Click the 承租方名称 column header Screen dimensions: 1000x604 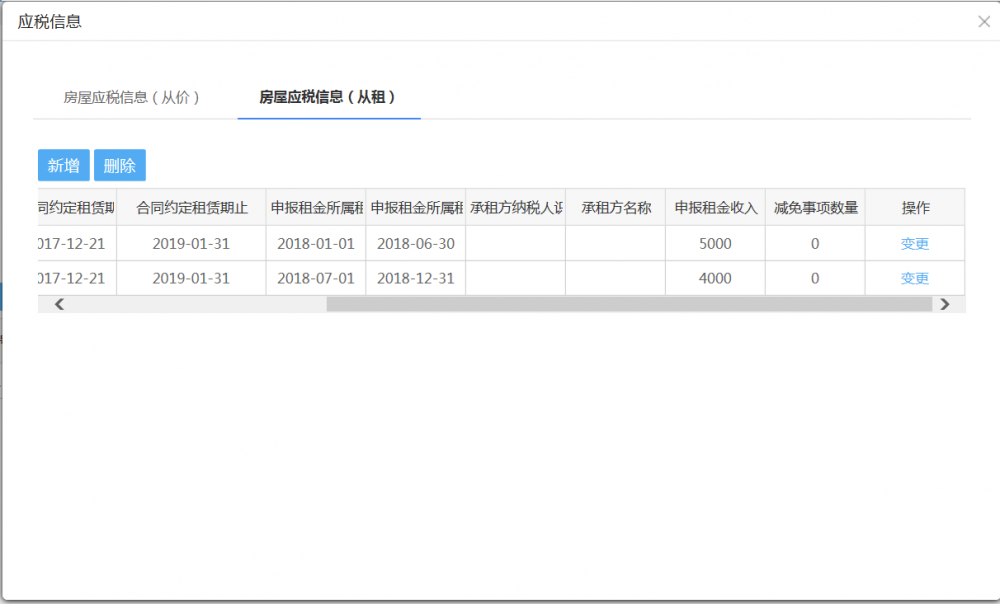click(x=615, y=206)
